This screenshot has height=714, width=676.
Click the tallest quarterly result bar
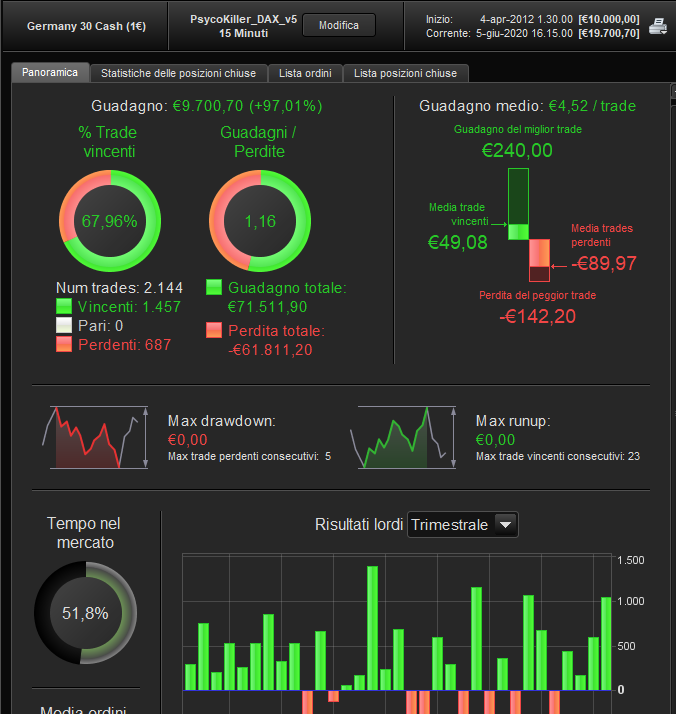point(372,628)
